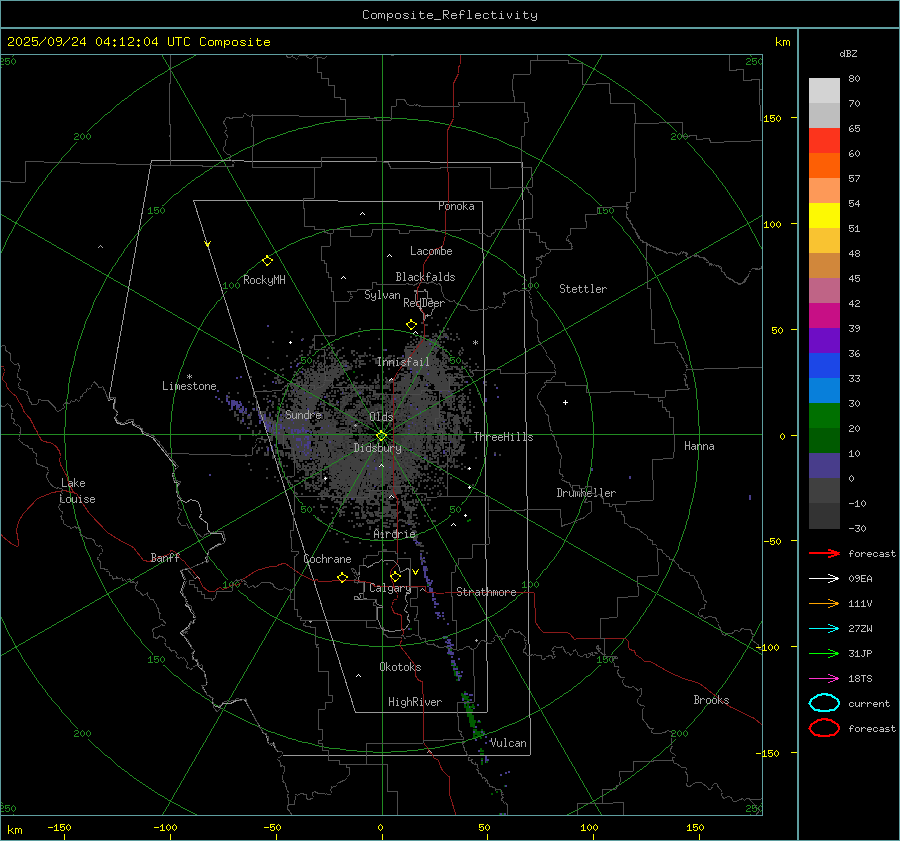Image resolution: width=900 pixels, height=841 pixels.
Task: Click the UTC Composite timestamp text
Action: 138,42
